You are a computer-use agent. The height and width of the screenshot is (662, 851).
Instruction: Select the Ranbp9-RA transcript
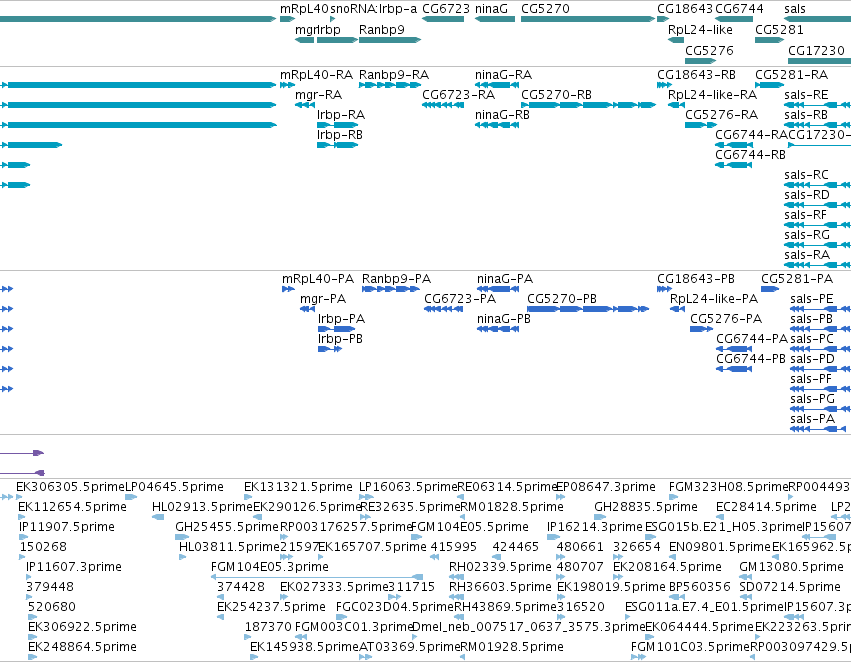tap(390, 85)
